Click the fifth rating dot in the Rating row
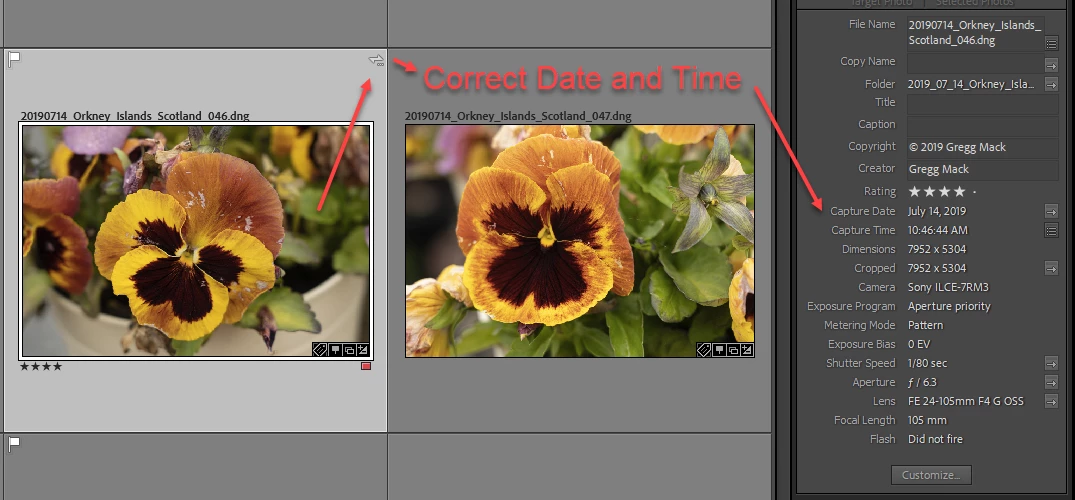Screen dimensions: 1075x500 point(975,192)
